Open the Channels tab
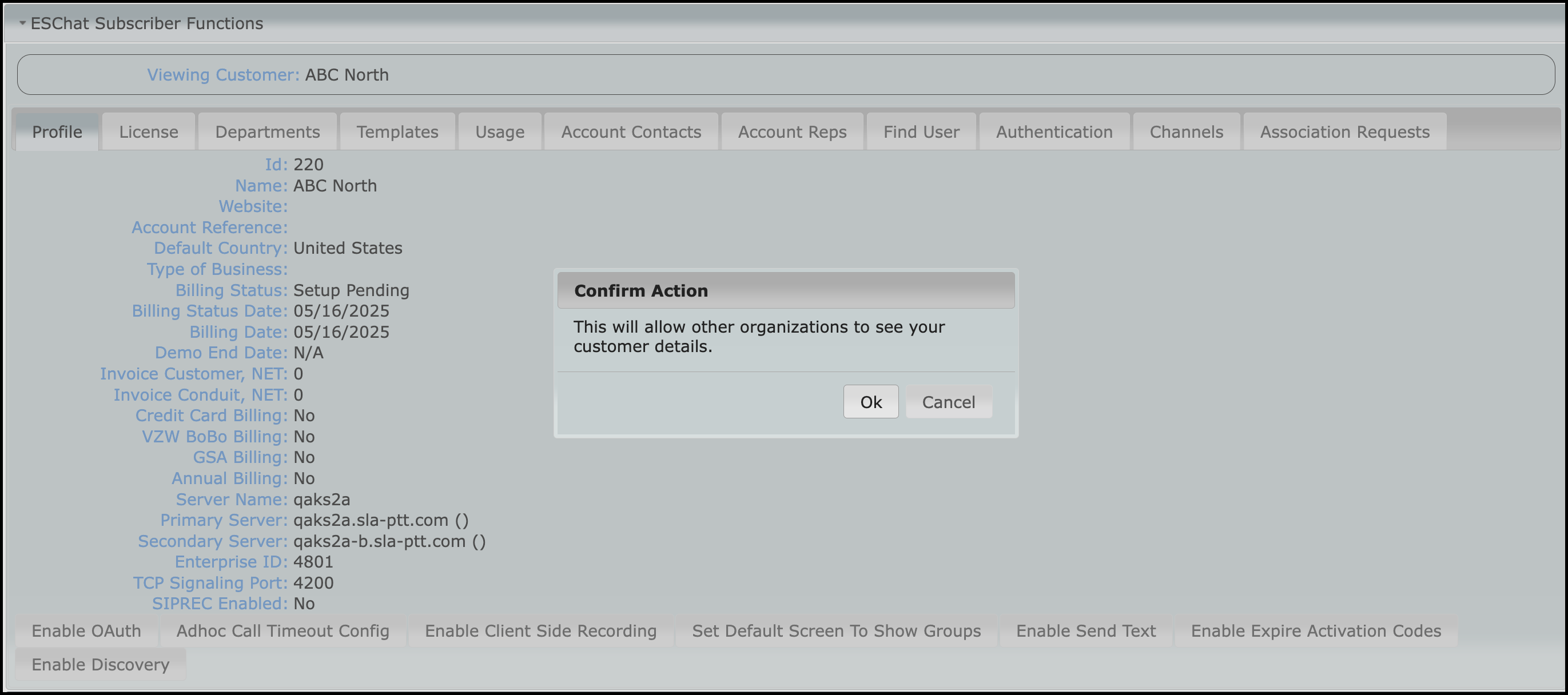Image resolution: width=1568 pixels, height=695 pixels. click(1187, 131)
